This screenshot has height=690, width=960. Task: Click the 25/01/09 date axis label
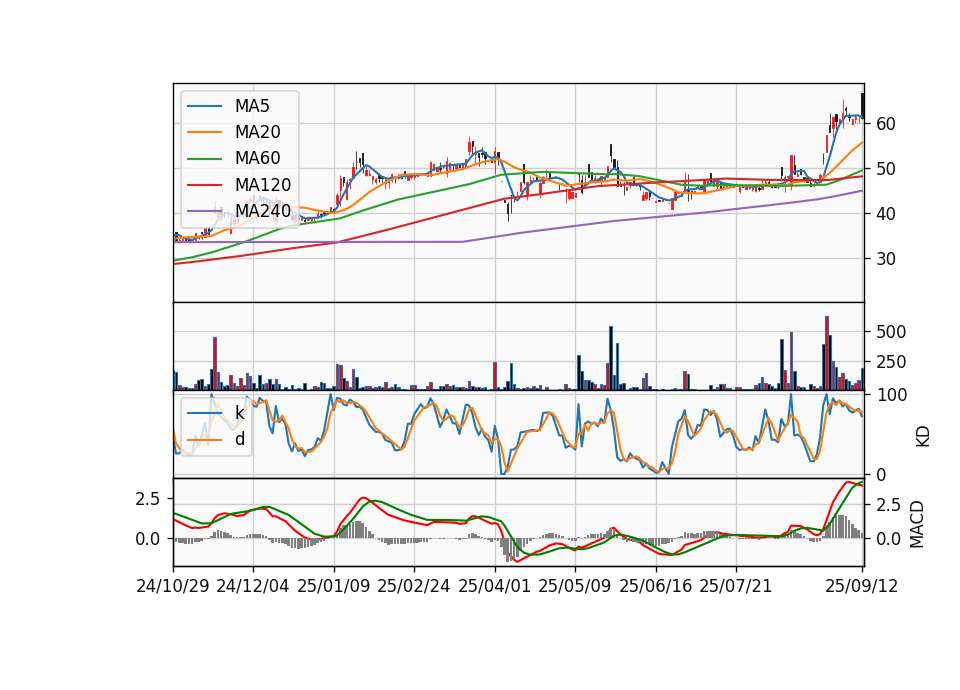[334, 586]
